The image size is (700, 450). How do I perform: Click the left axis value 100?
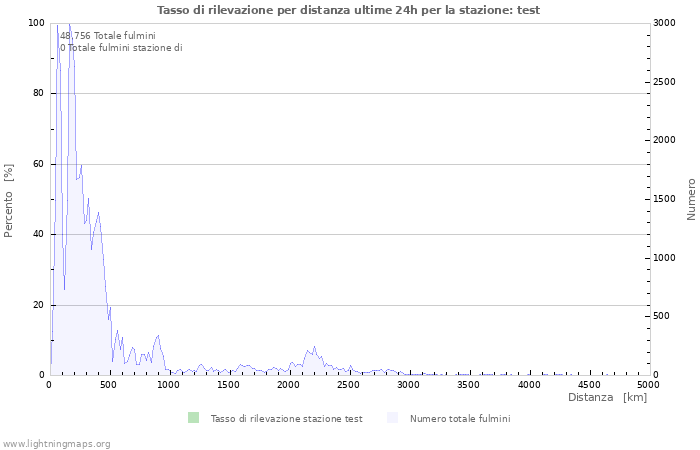(37, 23)
